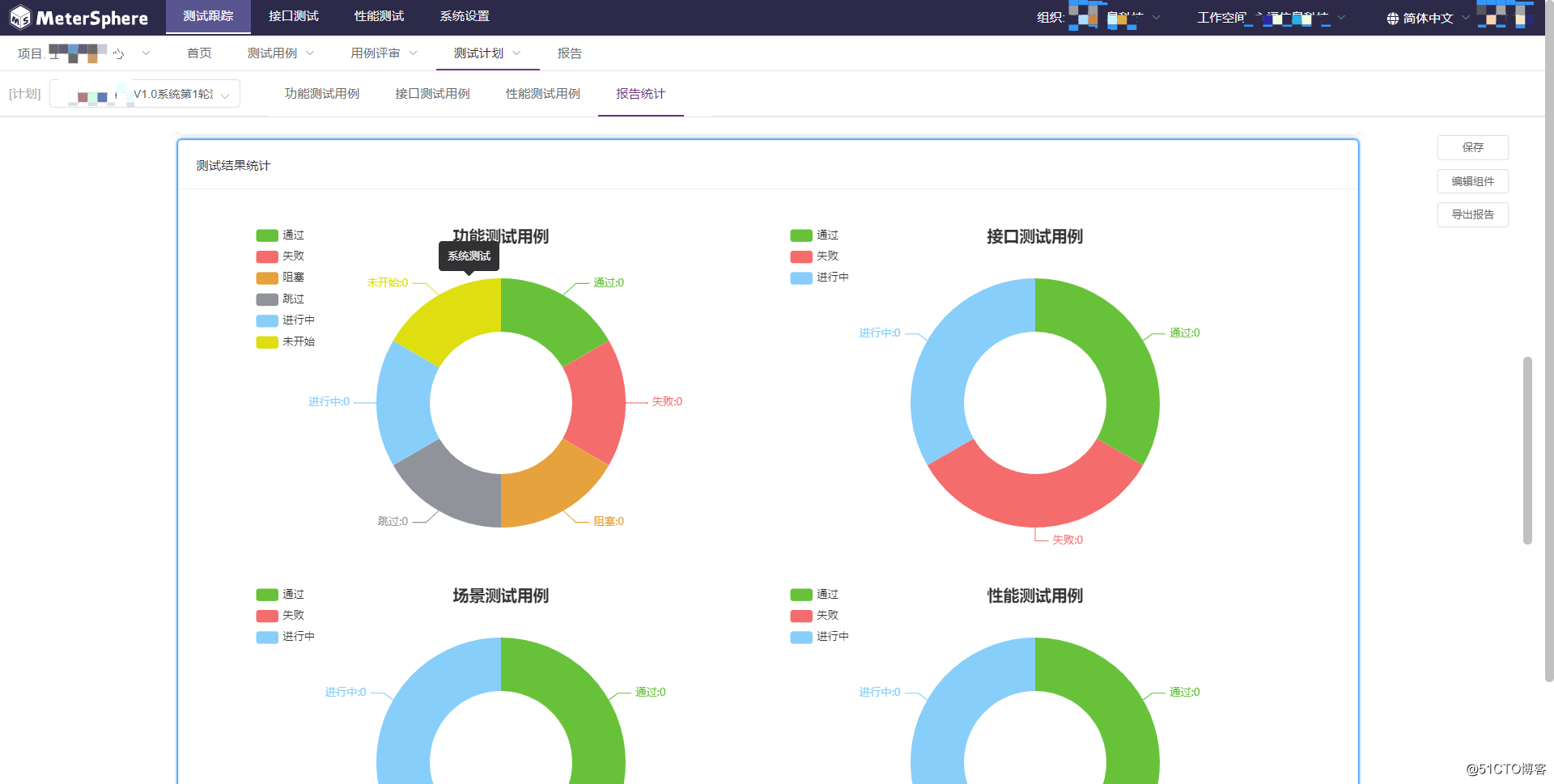
Task: Toggle 进行中 legend in 接口测试用例 chart
Action: pyautogui.click(x=820, y=278)
